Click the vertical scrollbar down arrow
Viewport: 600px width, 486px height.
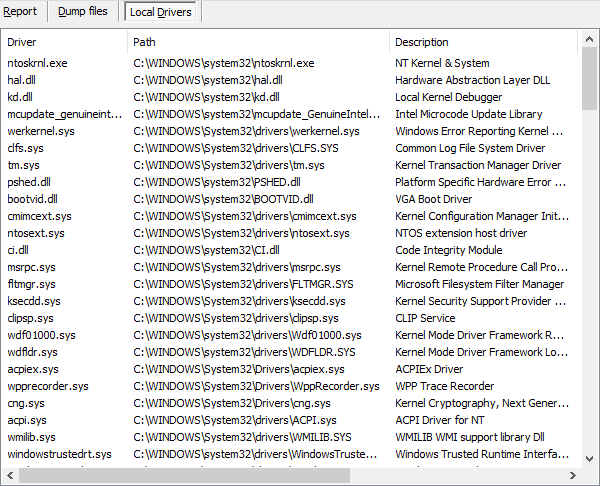[x=589, y=458]
